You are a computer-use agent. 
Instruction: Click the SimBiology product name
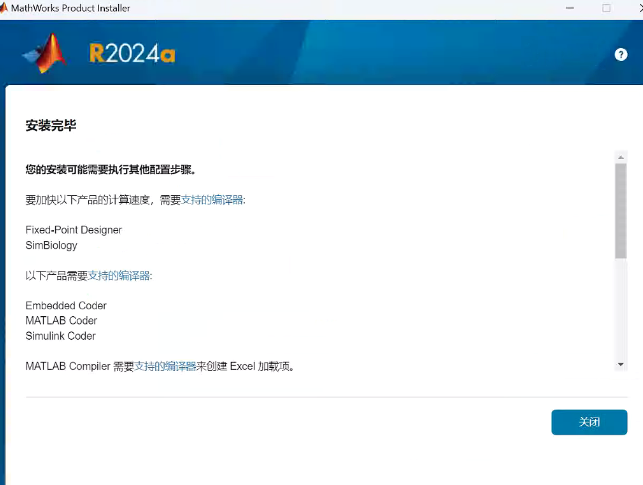coord(51,245)
